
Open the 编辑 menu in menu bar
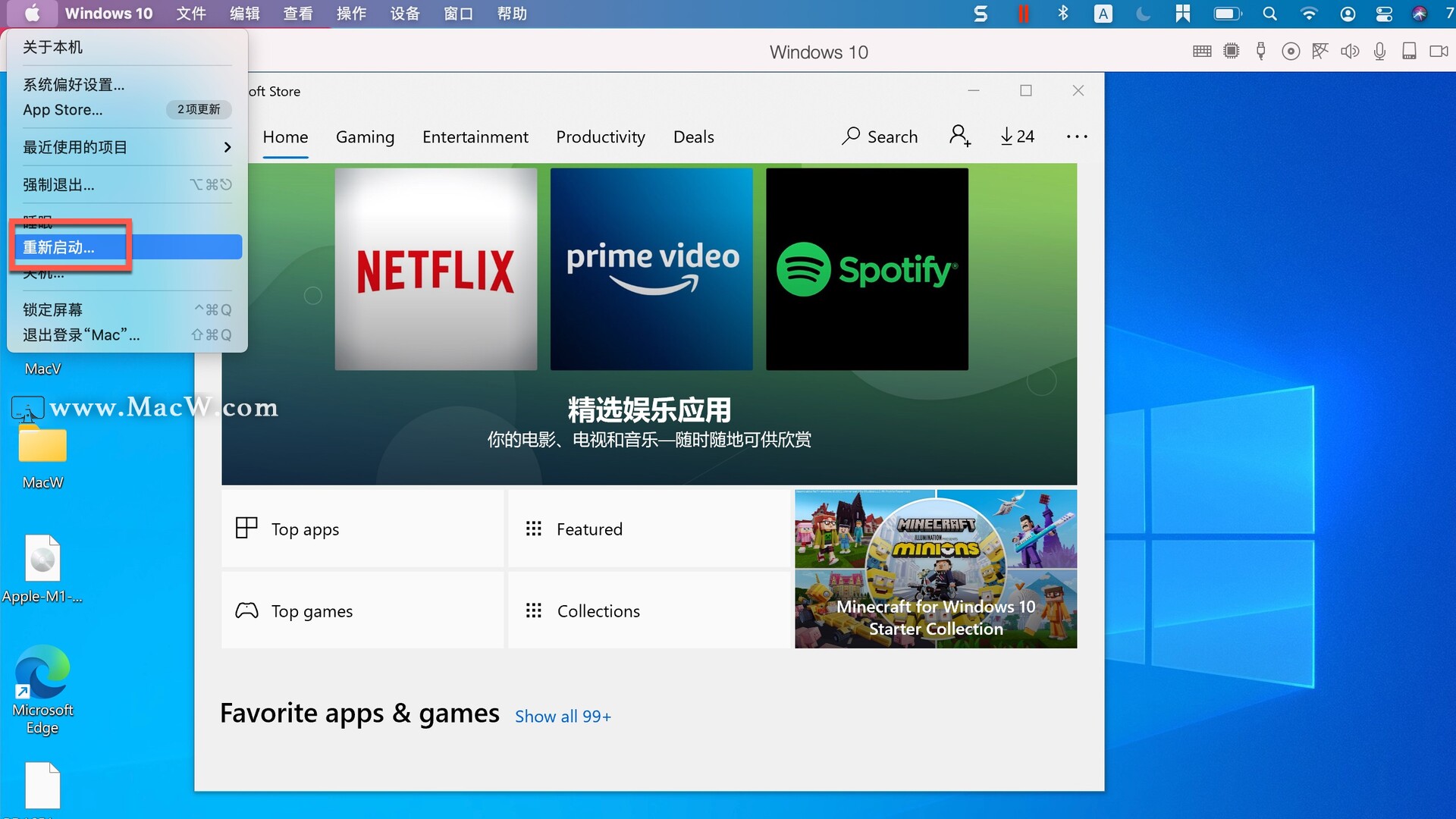pyautogui.click(x=244, y=14)
